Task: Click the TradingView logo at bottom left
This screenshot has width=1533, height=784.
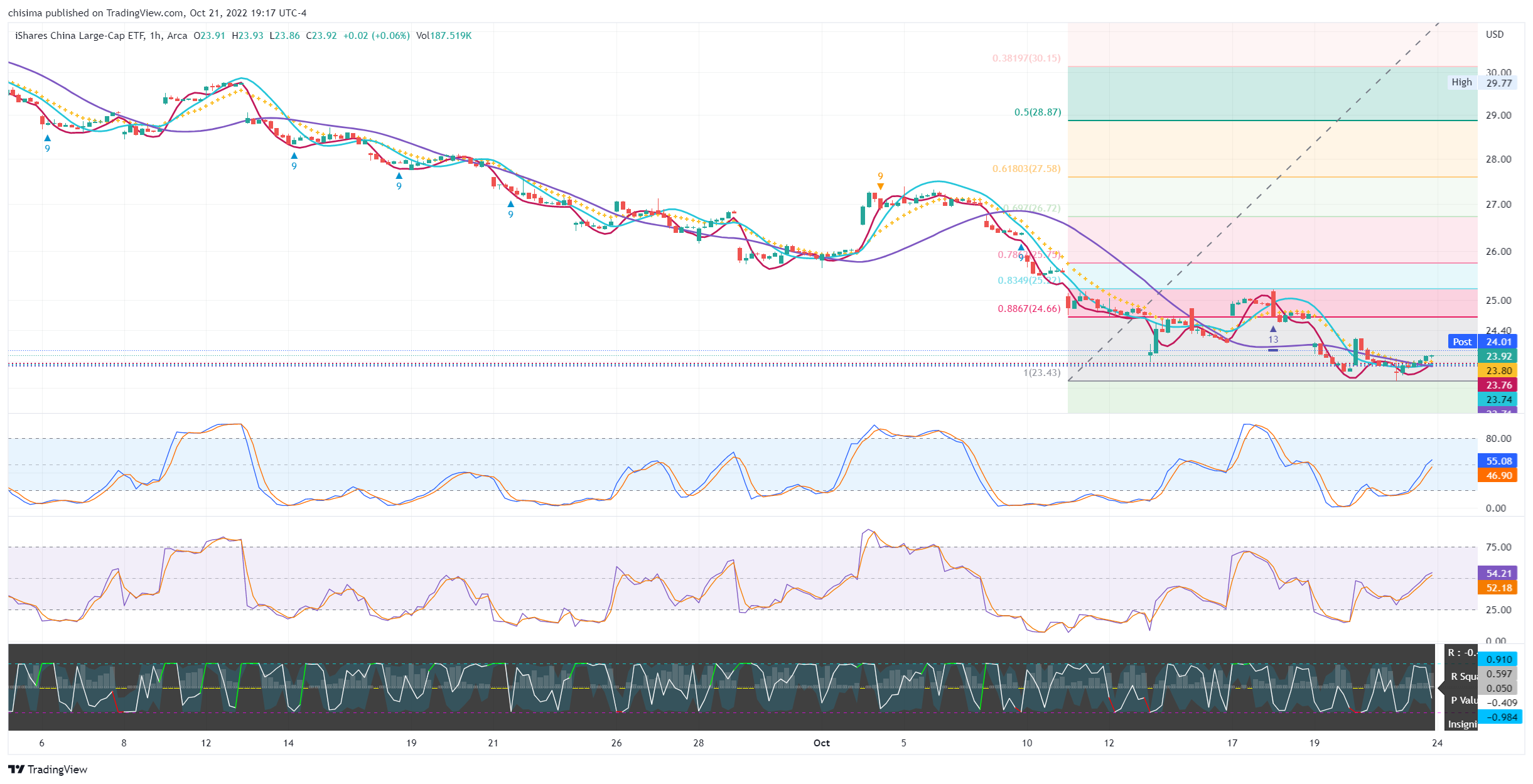Action: (x=48, y=769)
